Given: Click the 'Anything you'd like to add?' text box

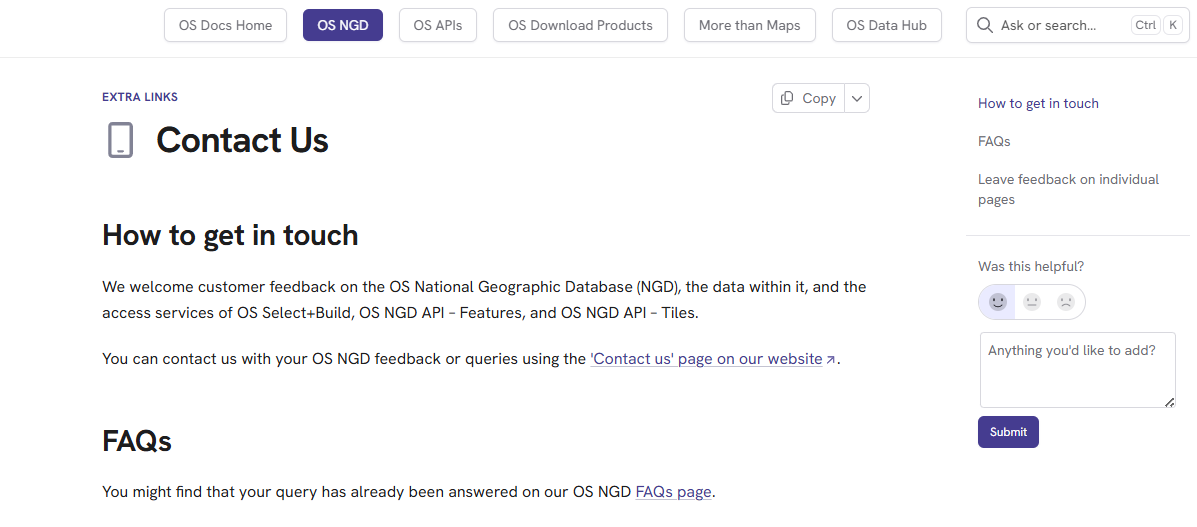Looking at the screenshot, I should tap(1076, 370).
